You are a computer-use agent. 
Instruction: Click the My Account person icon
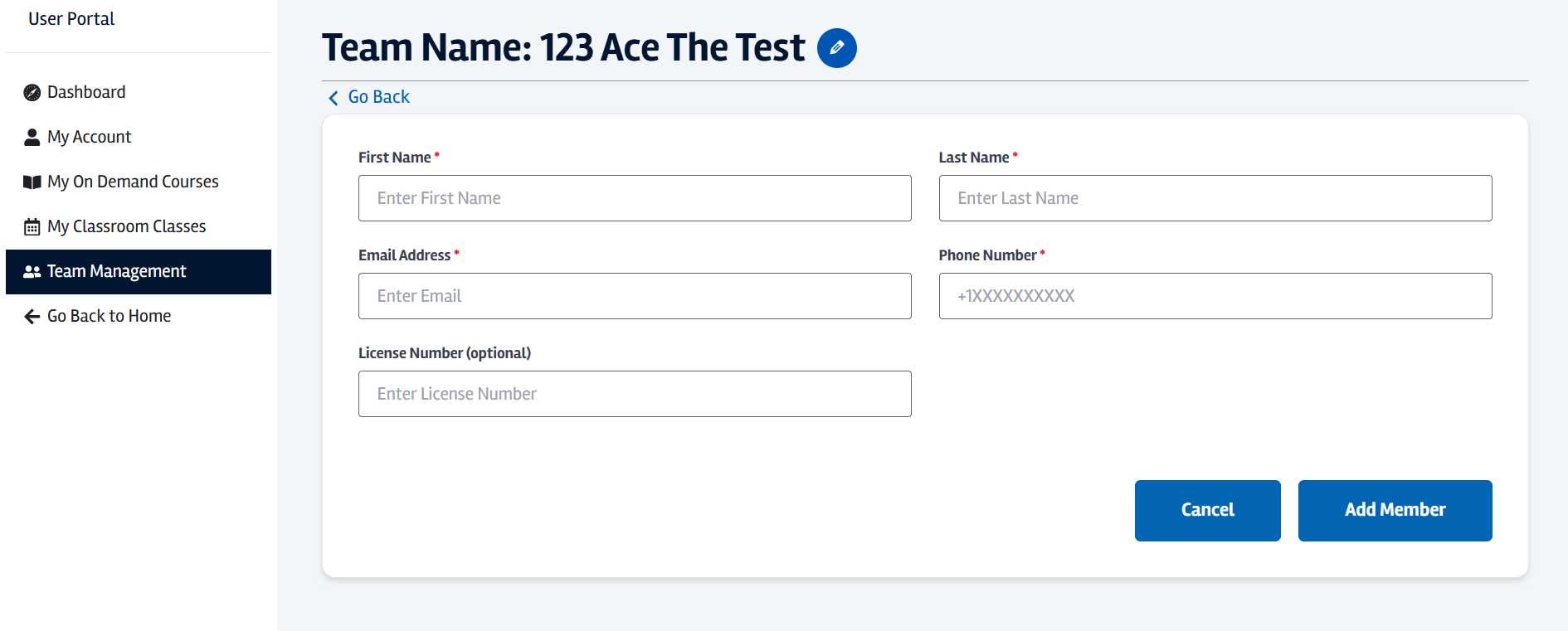pyautogui.click(x=32, y=137)
